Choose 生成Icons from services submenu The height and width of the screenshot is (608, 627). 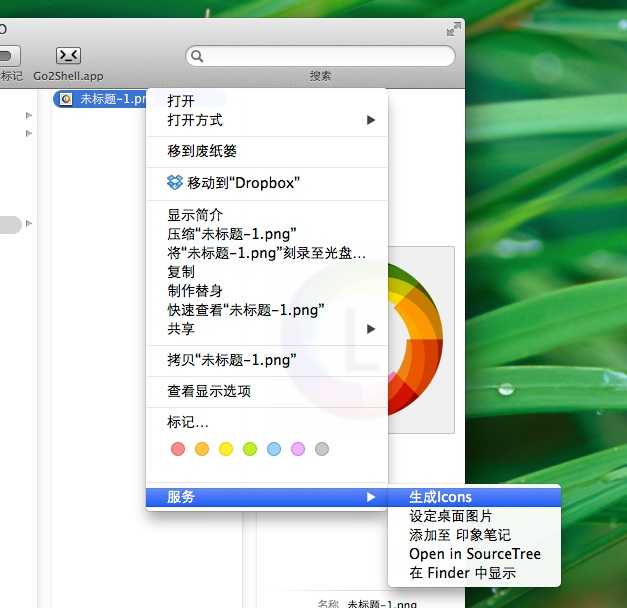click(x=474, y=497)
